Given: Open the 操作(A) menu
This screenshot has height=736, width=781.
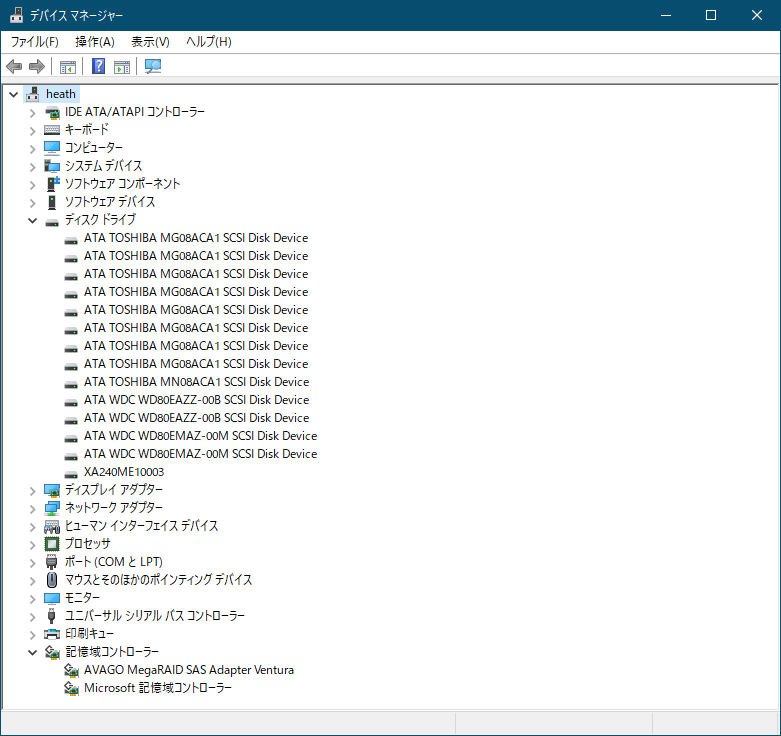Looking at the screenshot, I should click(95, 42).
